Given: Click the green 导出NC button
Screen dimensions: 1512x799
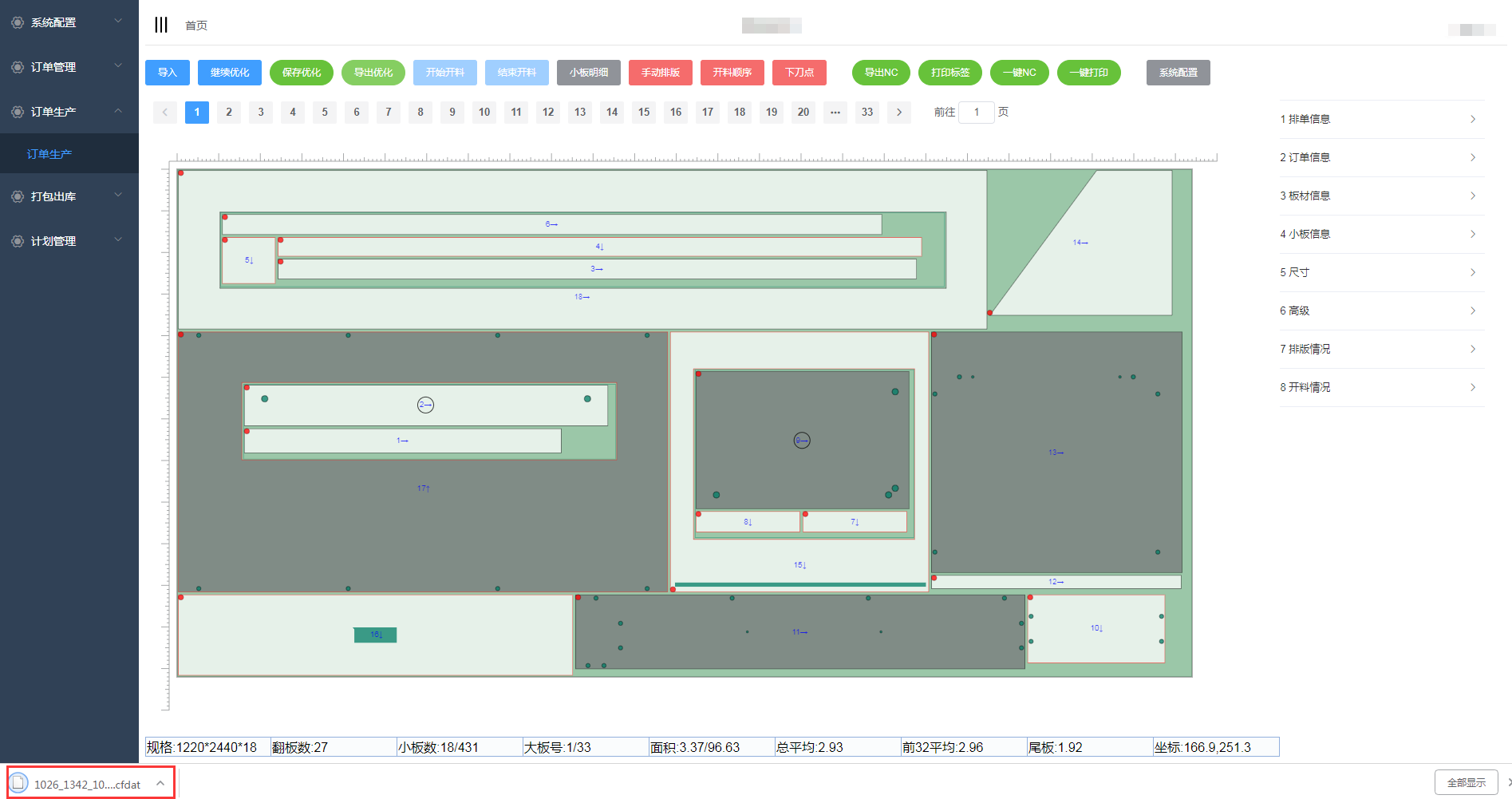Looking at the screenshot, I should click(x=881, y=73).
